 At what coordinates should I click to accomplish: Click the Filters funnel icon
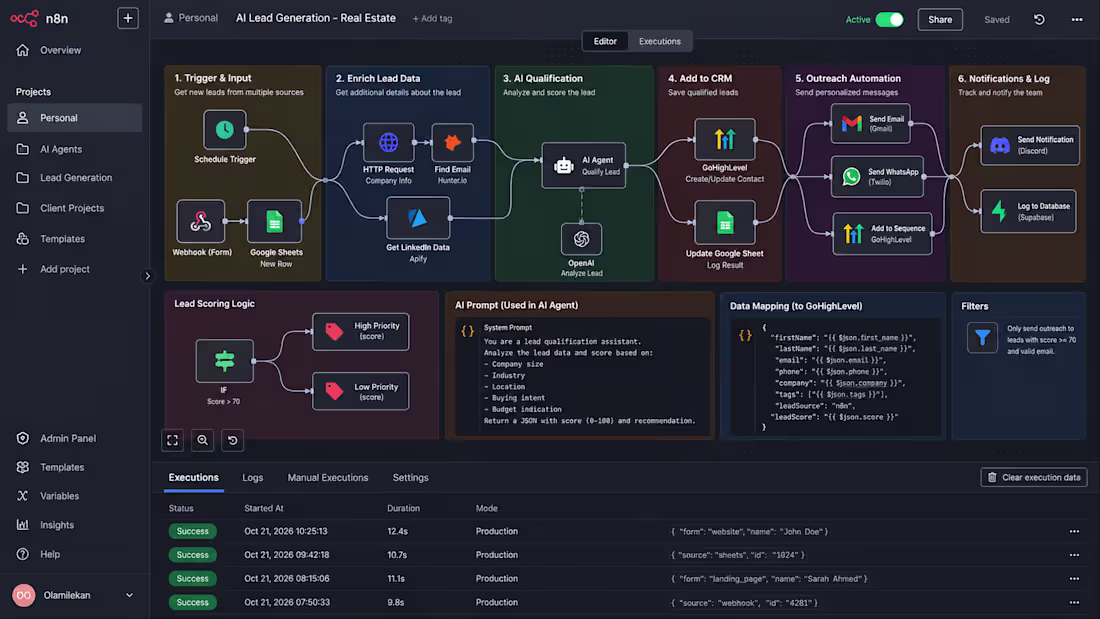coord(982,338)
